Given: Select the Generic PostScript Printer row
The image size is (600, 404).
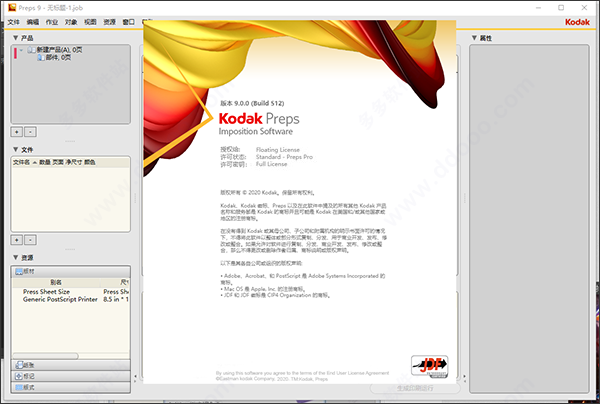Looking at the screenshot, I should (x=60, y=299).
